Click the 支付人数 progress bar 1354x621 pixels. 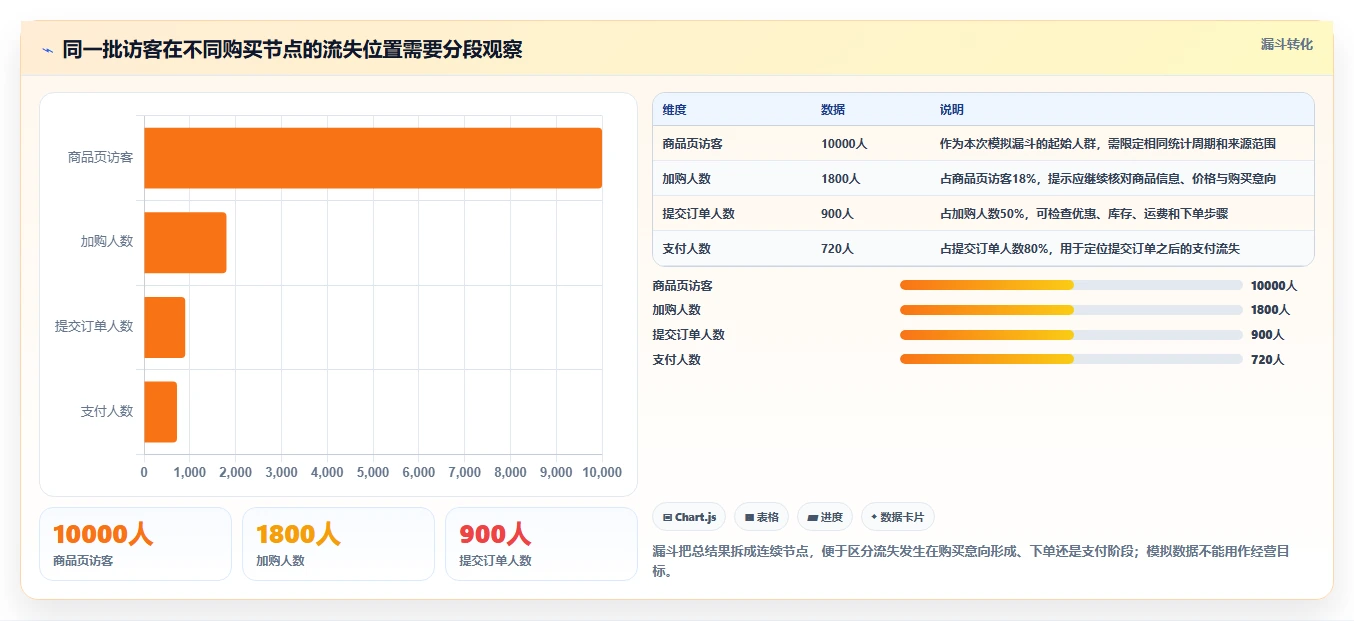click(1071, 359)
